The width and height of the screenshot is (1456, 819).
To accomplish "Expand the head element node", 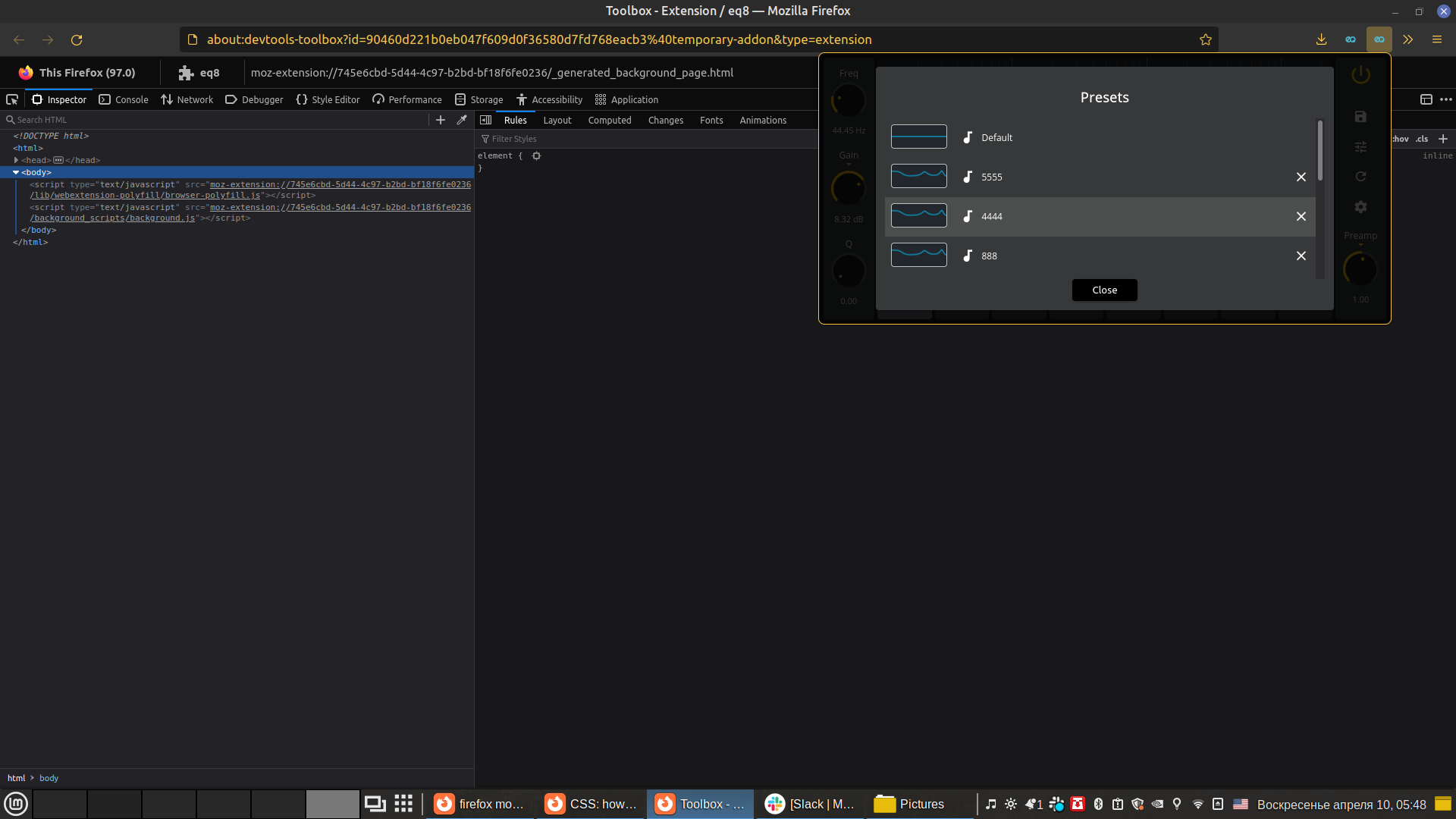I will pos(16,160).
